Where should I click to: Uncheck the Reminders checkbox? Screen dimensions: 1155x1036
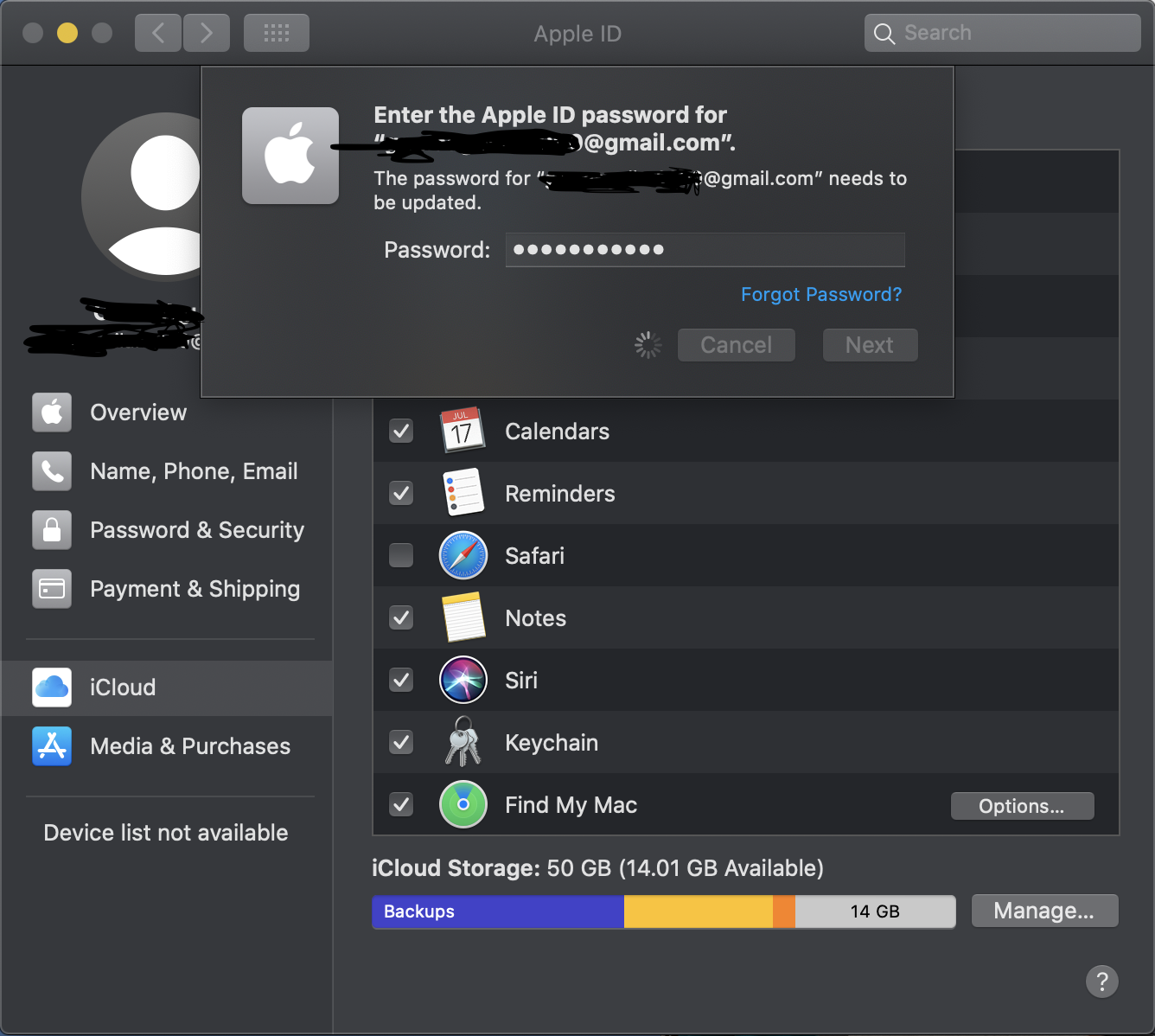point(401,493)
